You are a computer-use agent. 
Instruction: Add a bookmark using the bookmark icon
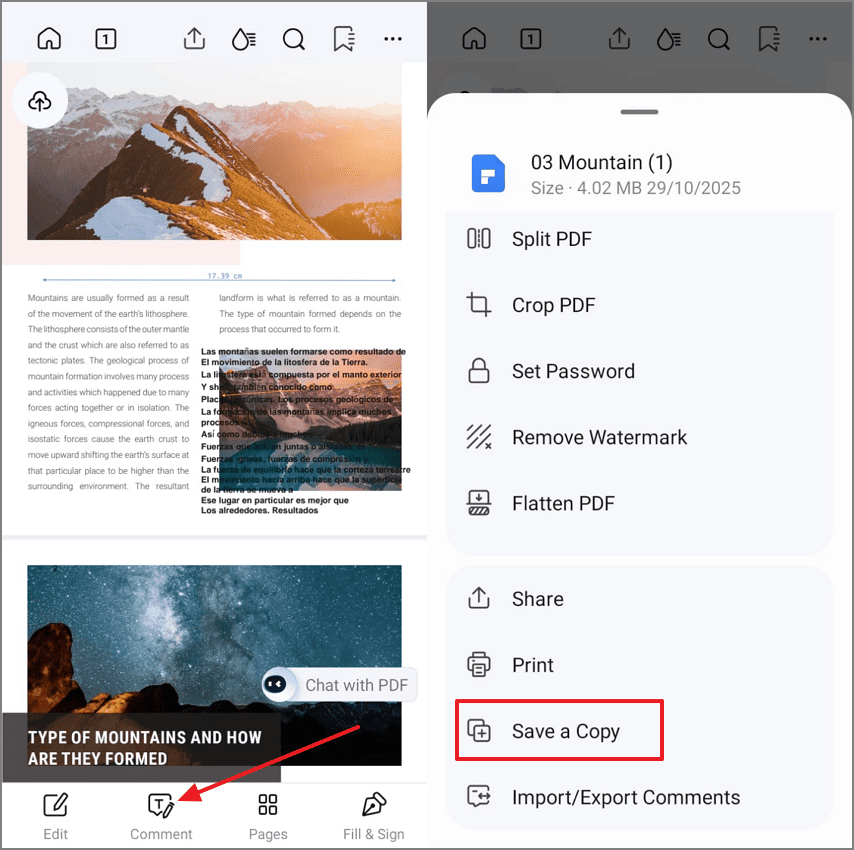pos(343,38)
